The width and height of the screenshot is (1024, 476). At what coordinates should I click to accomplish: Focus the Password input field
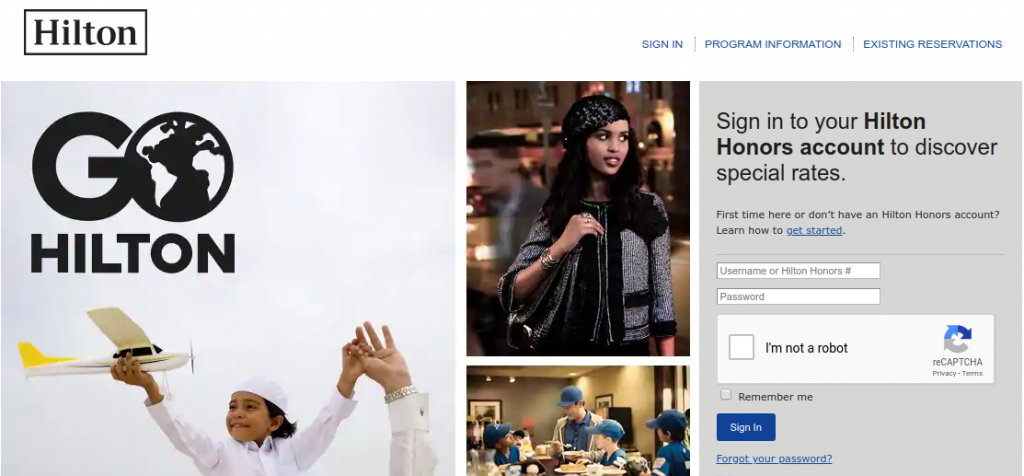[x=798, y=296]
